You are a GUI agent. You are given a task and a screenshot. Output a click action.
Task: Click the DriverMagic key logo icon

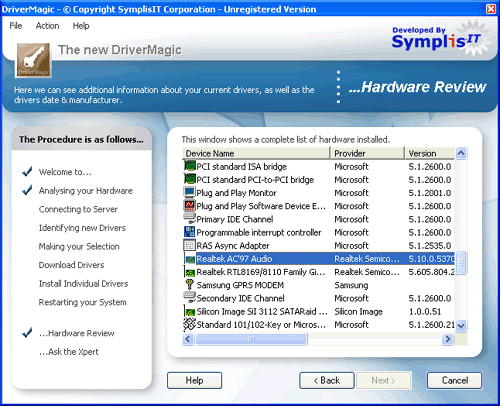[33, 60]
